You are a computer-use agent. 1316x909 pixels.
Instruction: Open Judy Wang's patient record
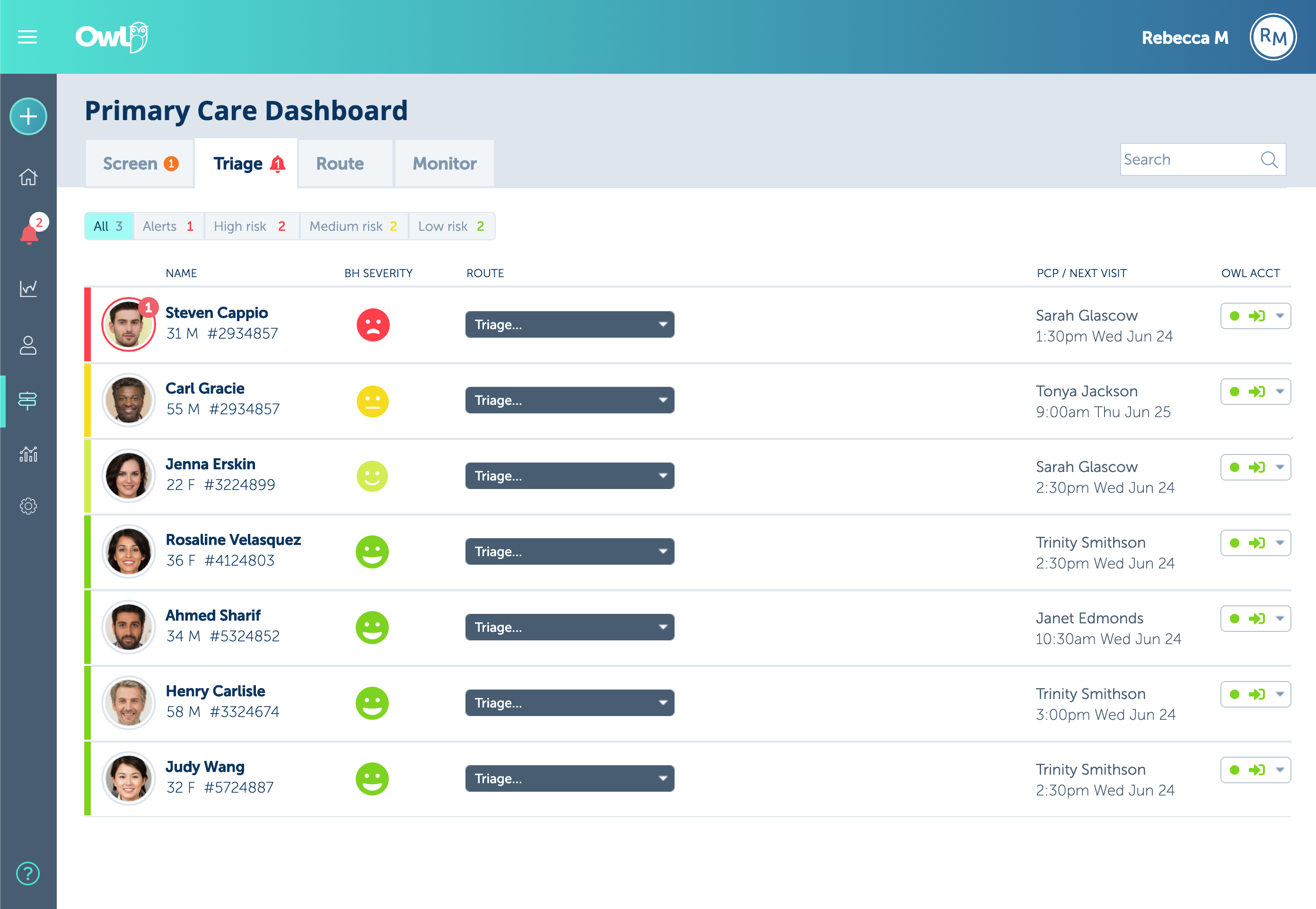[205, 767]
